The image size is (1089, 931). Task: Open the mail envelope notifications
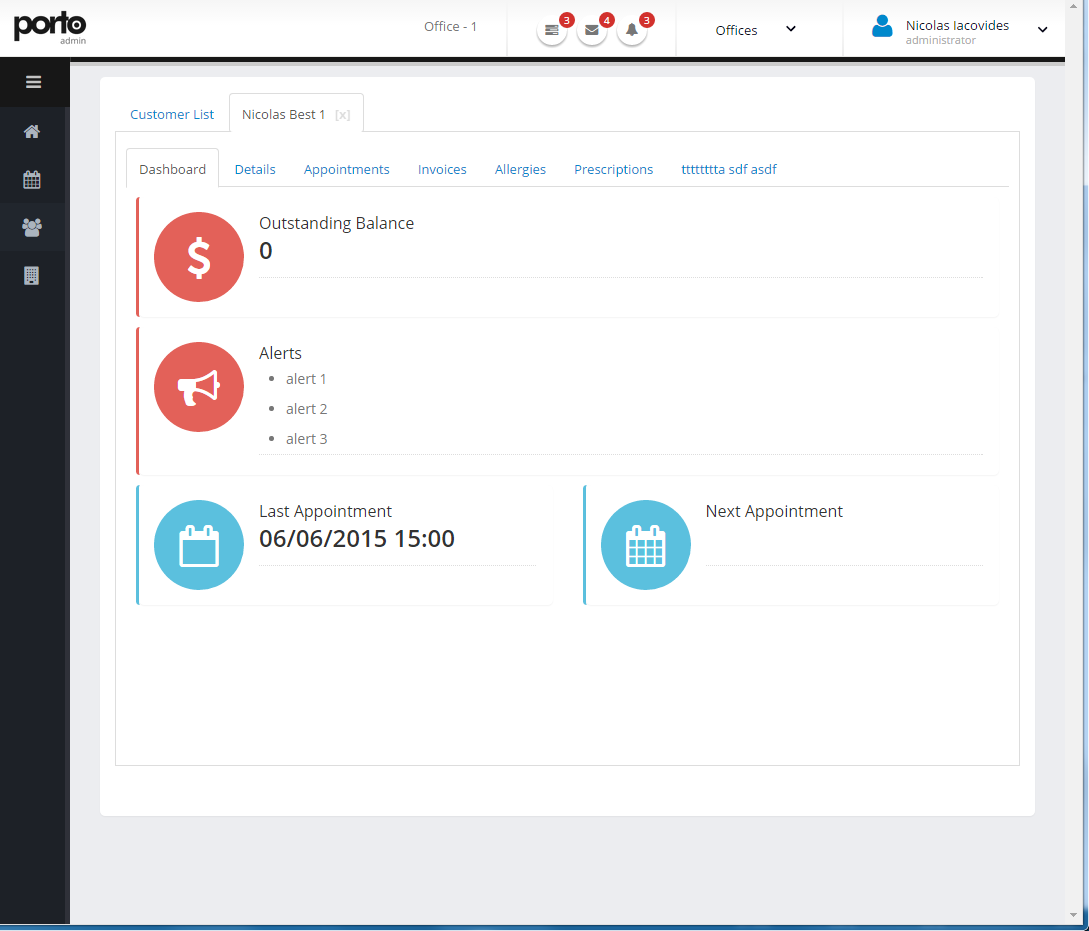(x=592, y=31)
